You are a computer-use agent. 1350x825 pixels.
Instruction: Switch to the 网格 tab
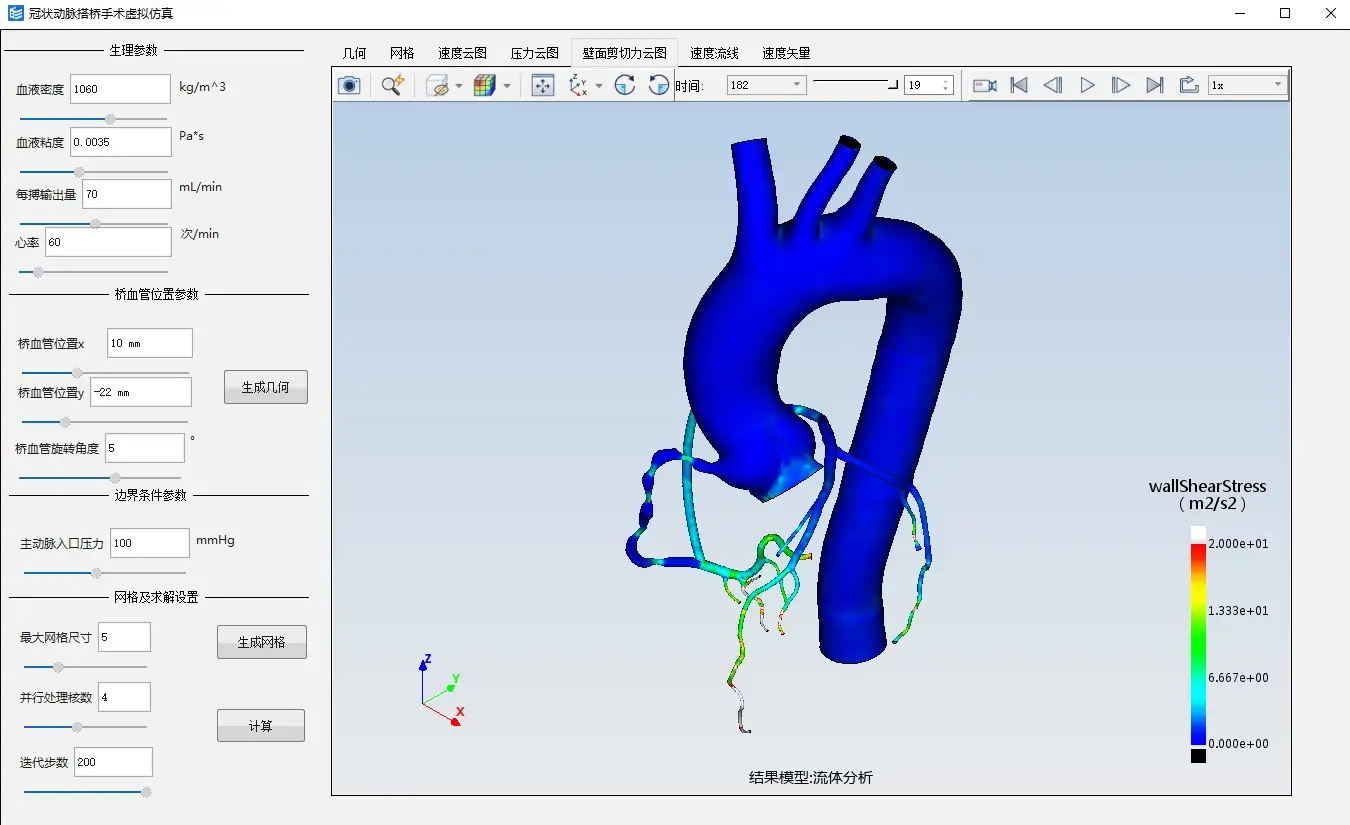(402, 53)
